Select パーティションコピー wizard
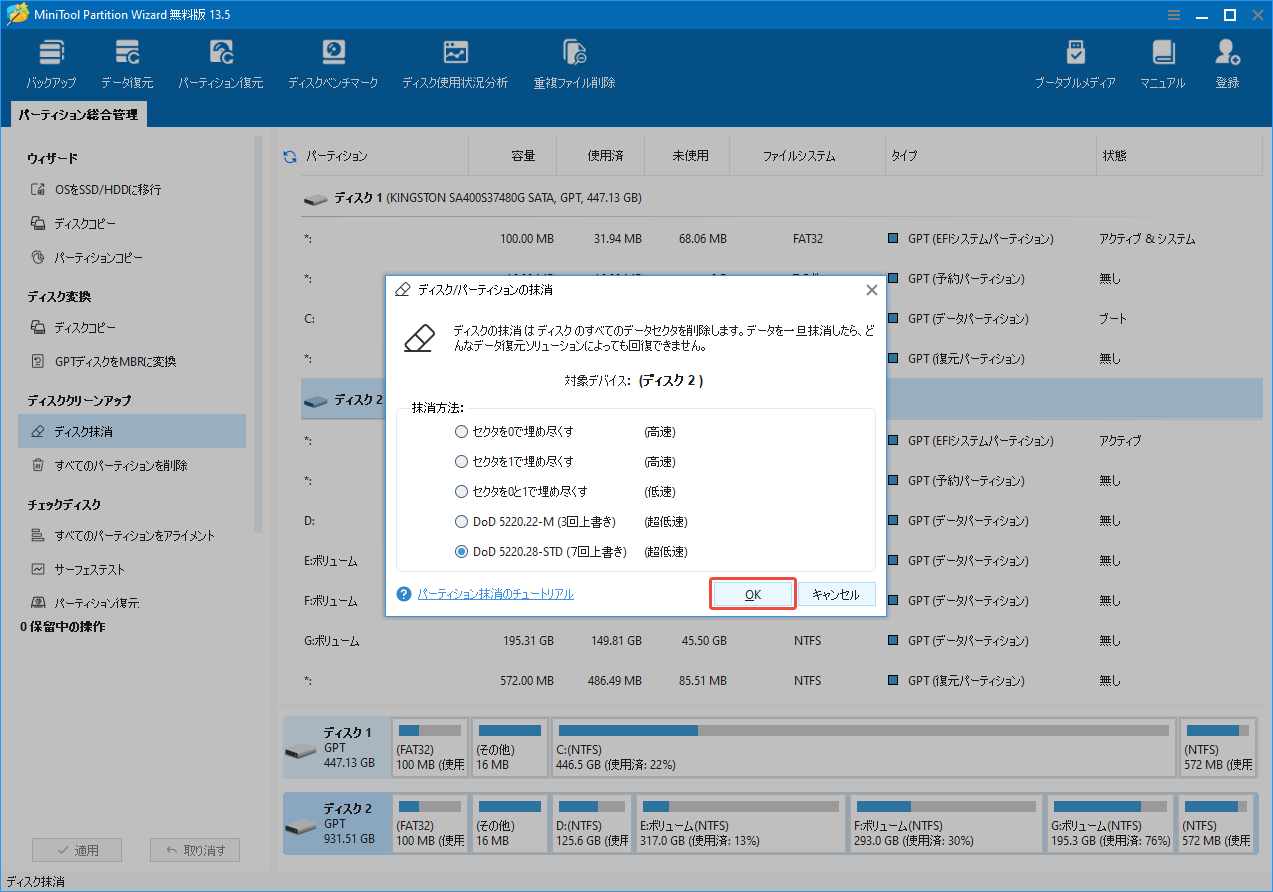1273x892 pixels. (87, 258)
